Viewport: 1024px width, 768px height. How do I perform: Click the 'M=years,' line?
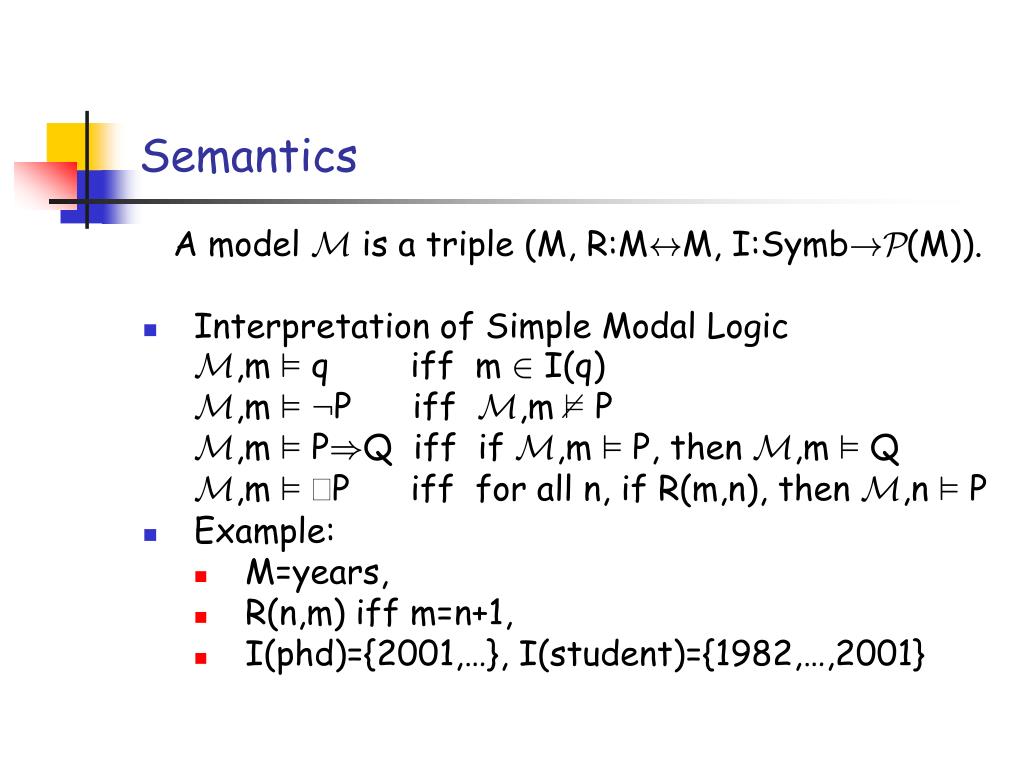pos(317,573)
